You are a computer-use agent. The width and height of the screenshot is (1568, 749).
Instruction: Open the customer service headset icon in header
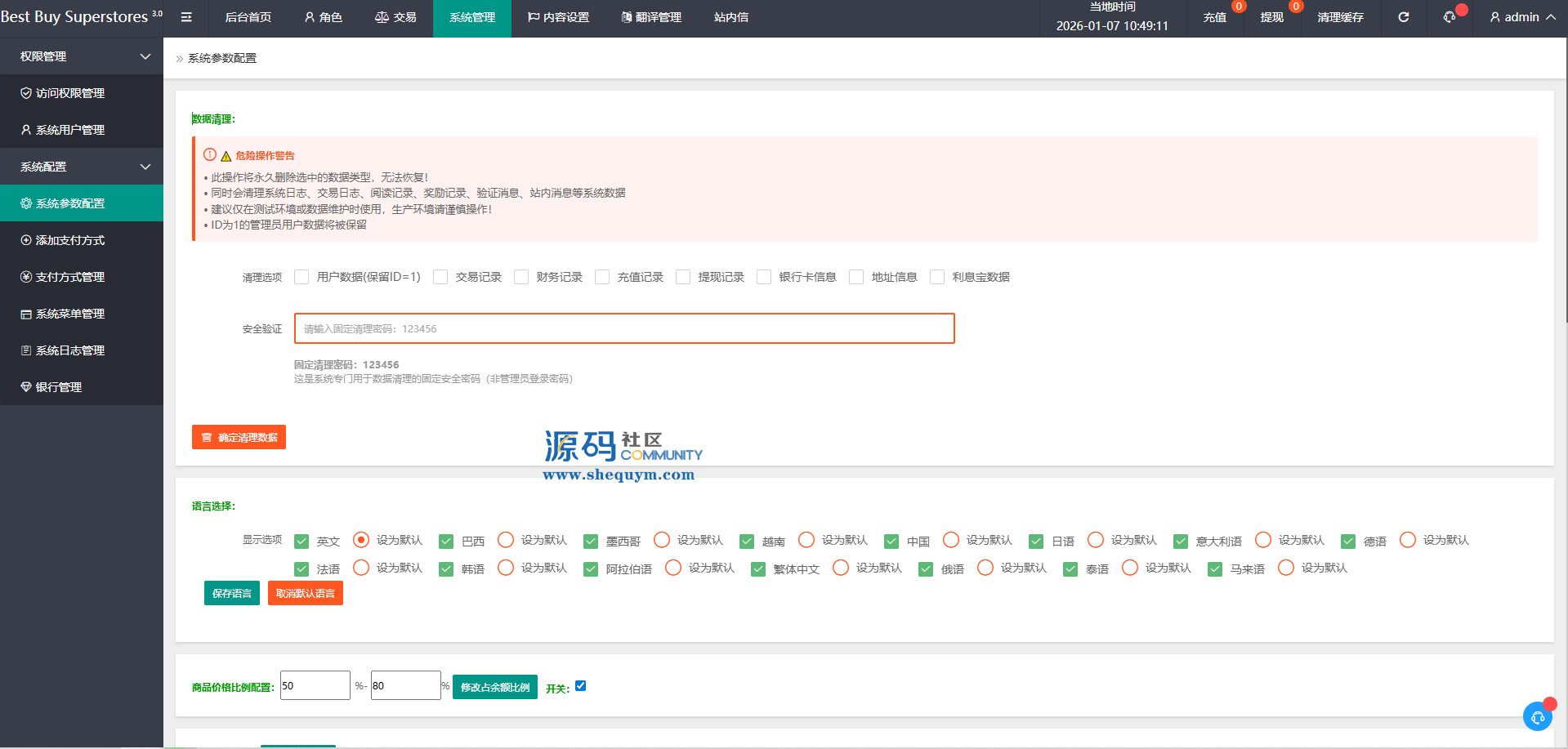(1450, 17)
